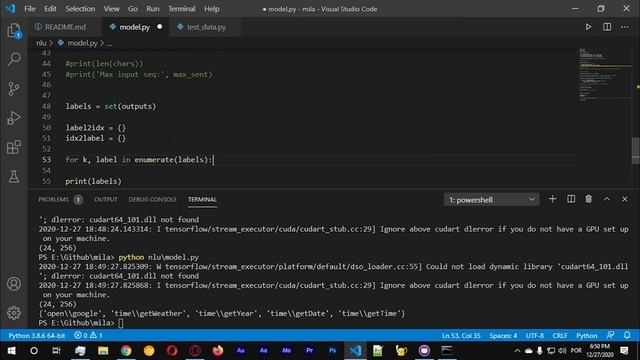Change CRLF end of line sequence
The height and width of the screenshot is (360, 640).
(560, 336)
